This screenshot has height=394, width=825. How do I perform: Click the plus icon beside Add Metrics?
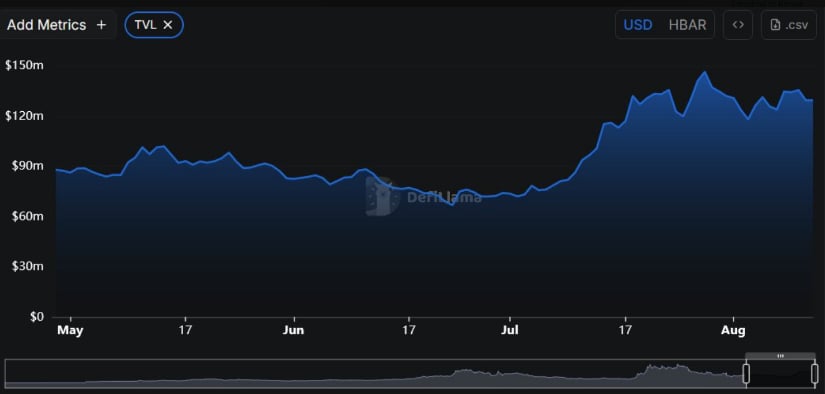[x=102, y=25]
